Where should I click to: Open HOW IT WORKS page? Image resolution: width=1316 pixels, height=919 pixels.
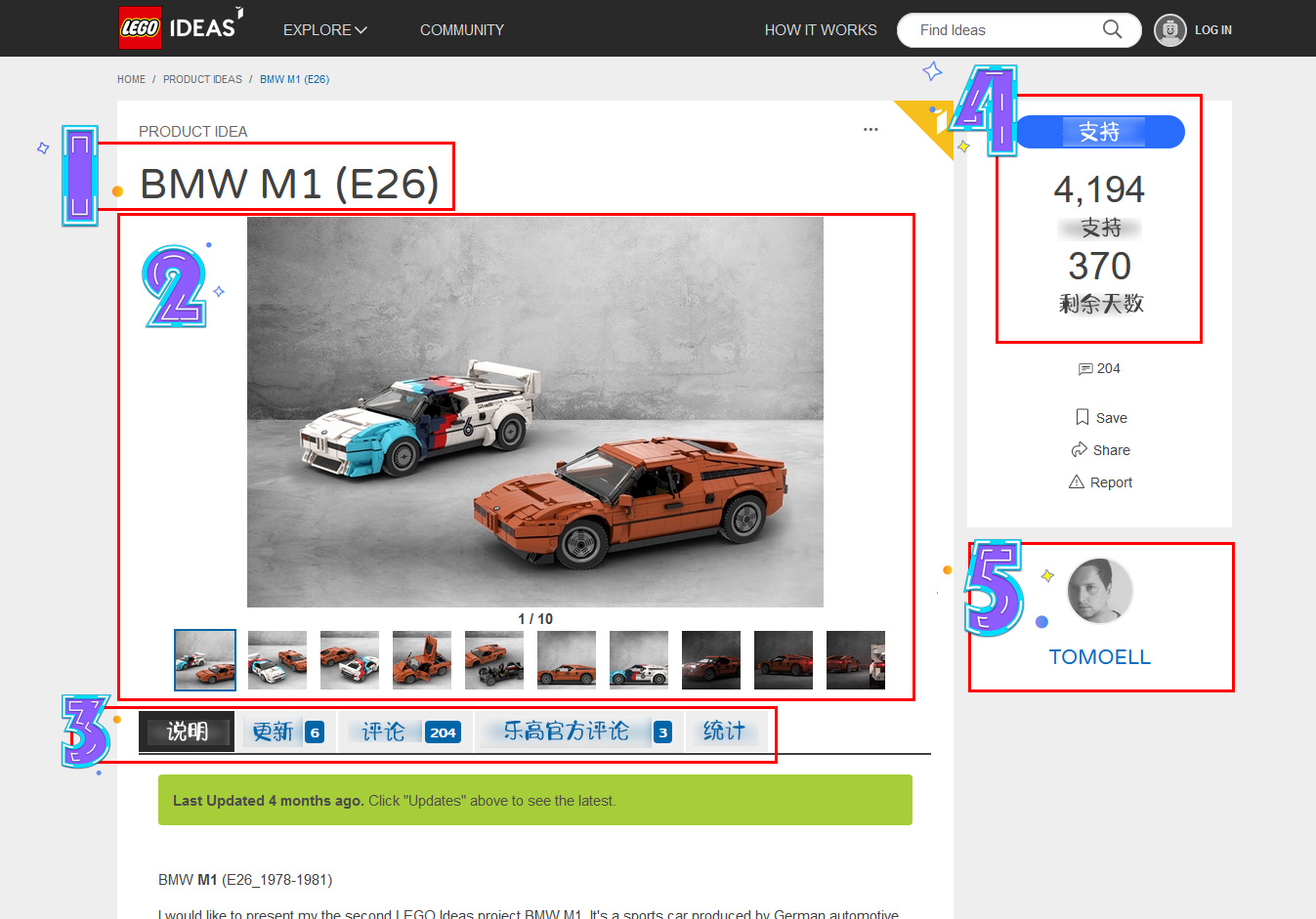point(821,30)
